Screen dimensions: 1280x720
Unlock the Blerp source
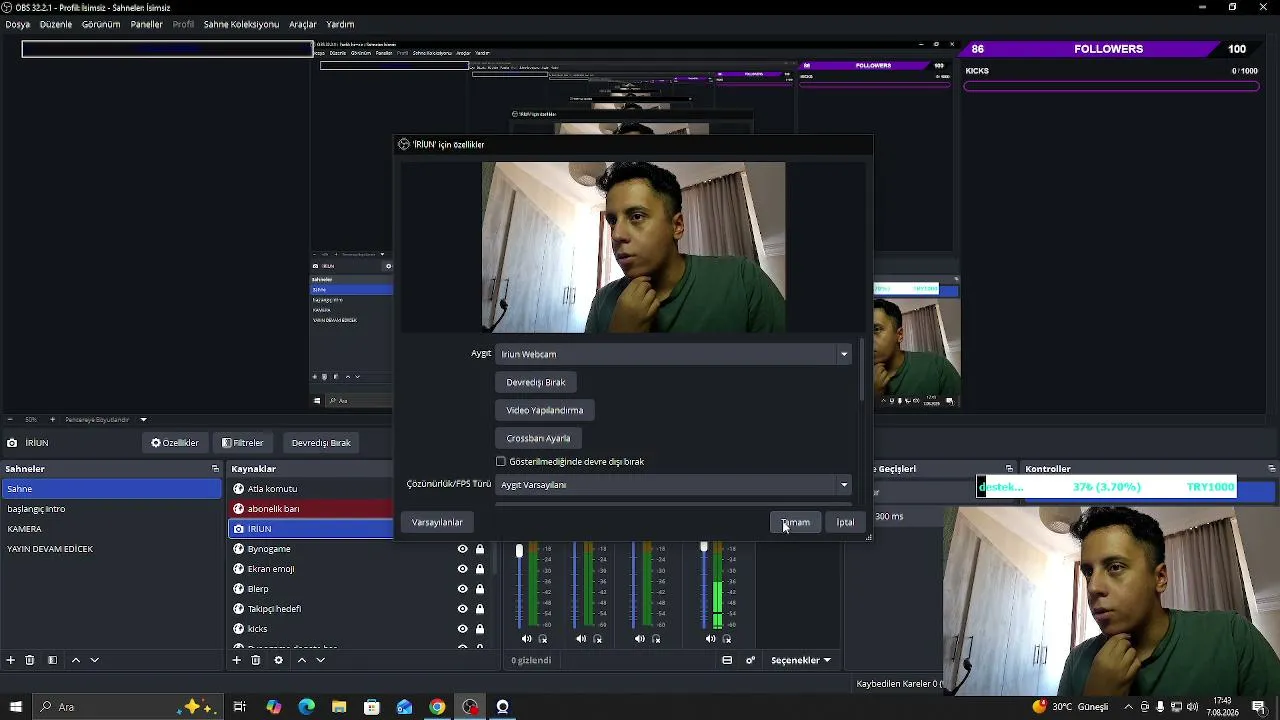click(x=480, y=589)
